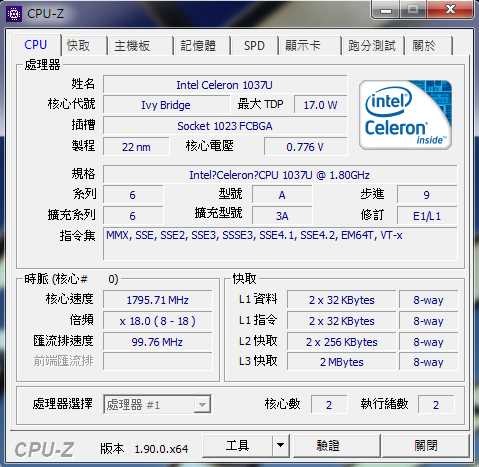Screen dimensions: 479x467
Task: Click the 擴充系列 extended family value 6
Action: [x=133, y=216]
